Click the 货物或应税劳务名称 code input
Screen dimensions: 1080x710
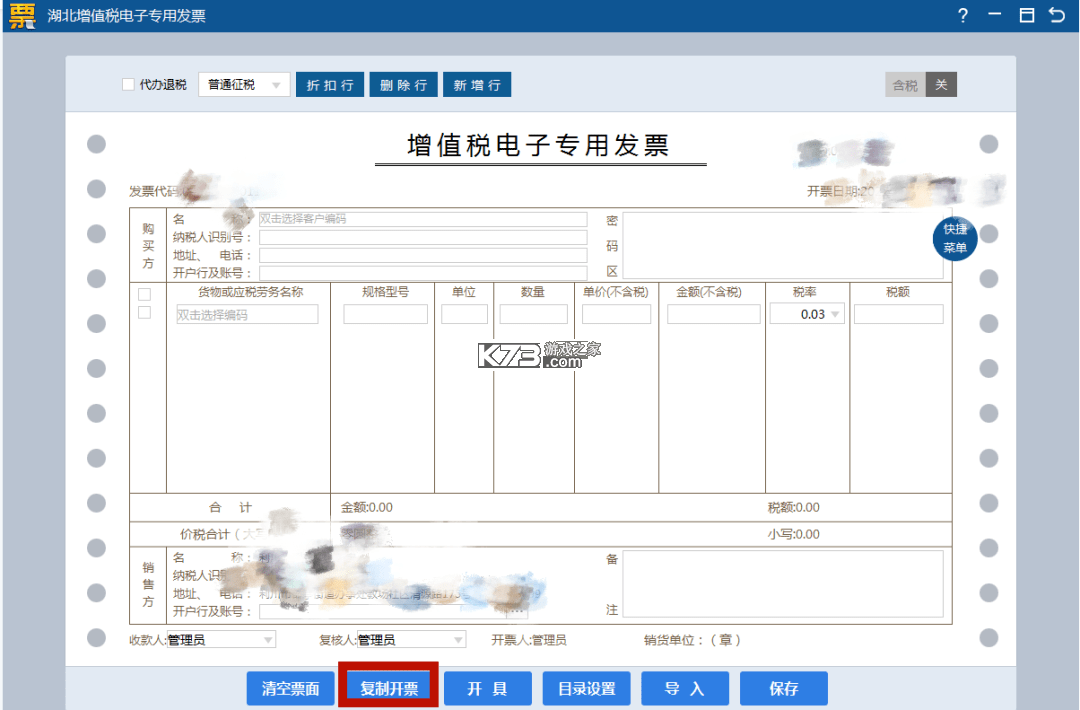[247, 314]
